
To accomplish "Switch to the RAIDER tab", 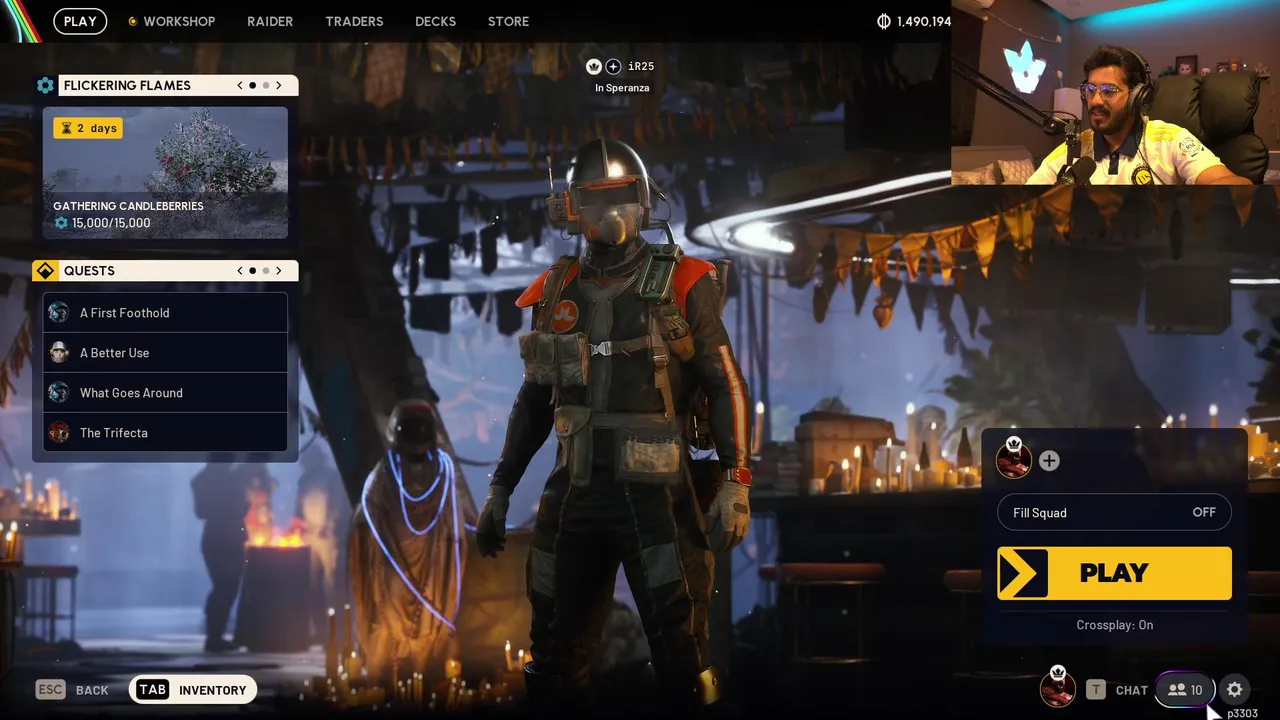I will (x=270, y=21).
